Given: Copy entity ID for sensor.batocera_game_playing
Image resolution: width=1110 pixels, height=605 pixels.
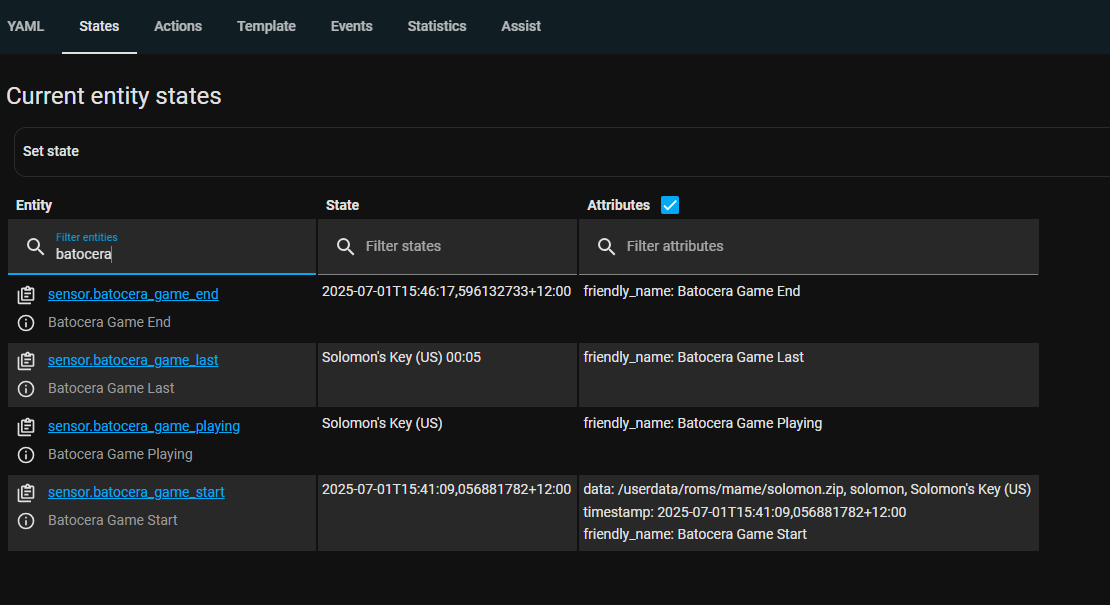Looking at the screenshot, I should click(x=26, y=427).
